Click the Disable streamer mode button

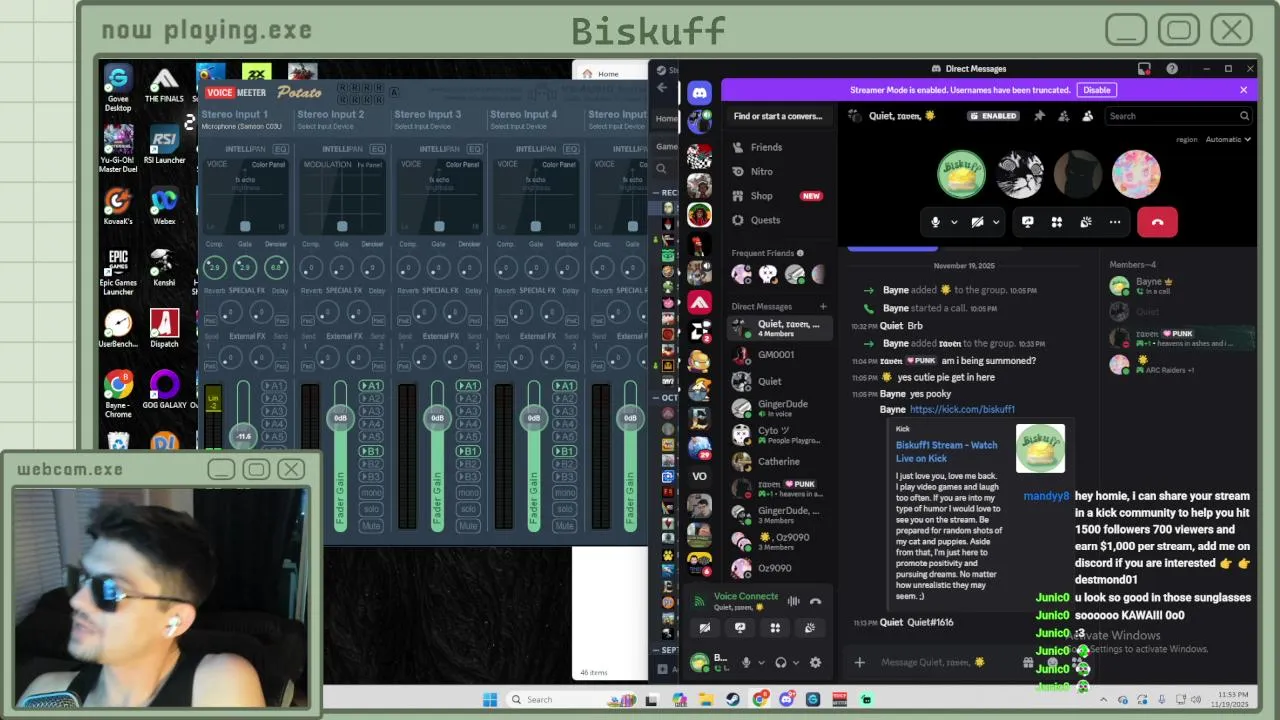tap(1096, 90)
